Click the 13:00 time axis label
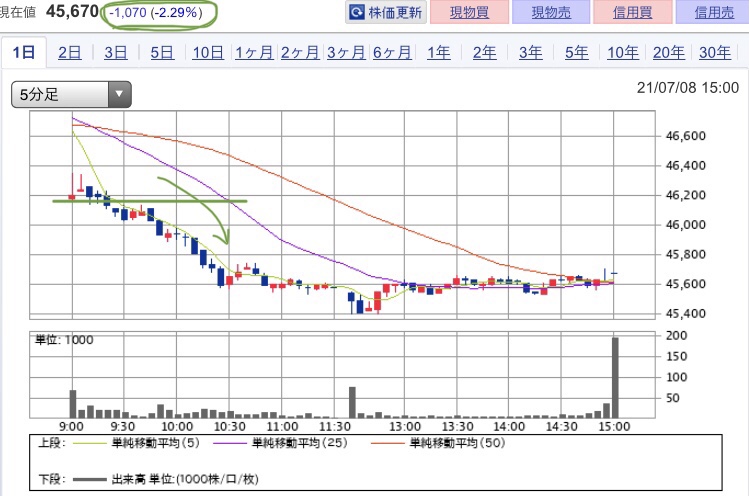This screenshot has width=749, height=496. tap(405, 426)
